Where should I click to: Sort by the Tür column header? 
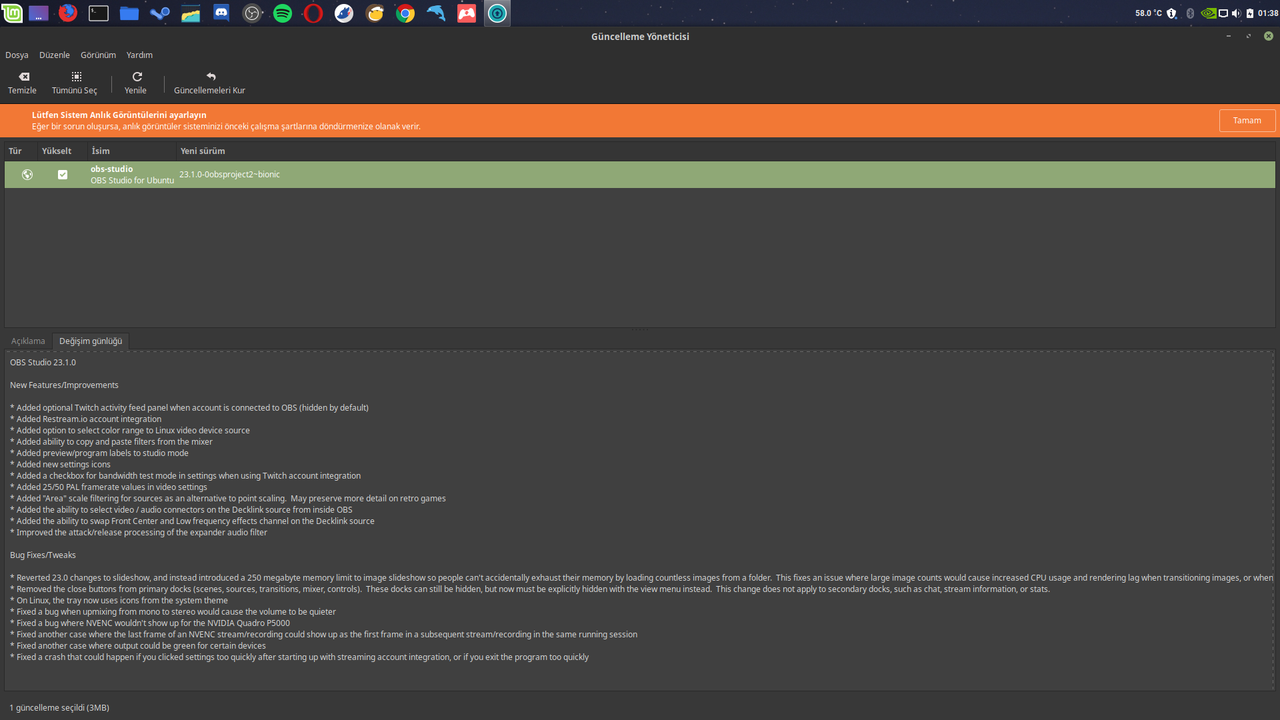tap(15, 151)
